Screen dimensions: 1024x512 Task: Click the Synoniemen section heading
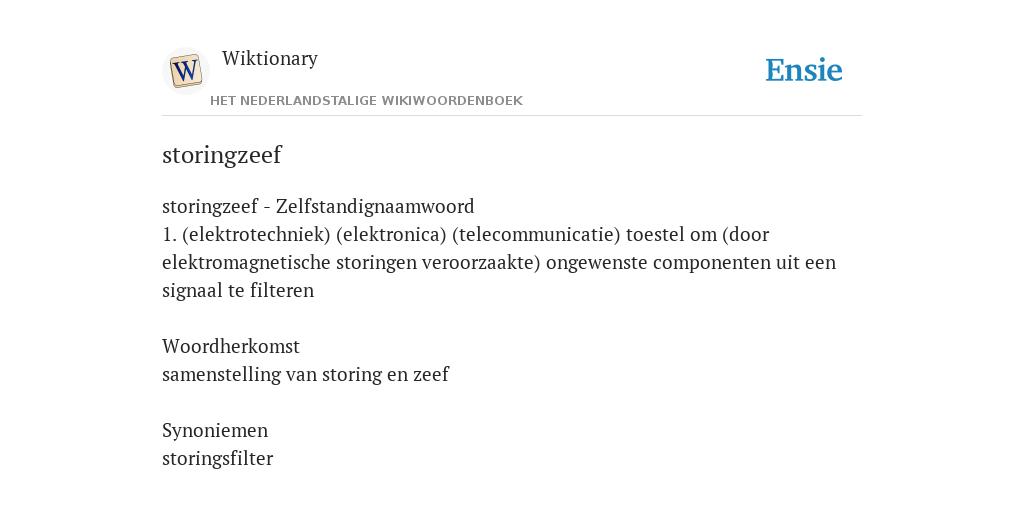[x=215, y=430]
